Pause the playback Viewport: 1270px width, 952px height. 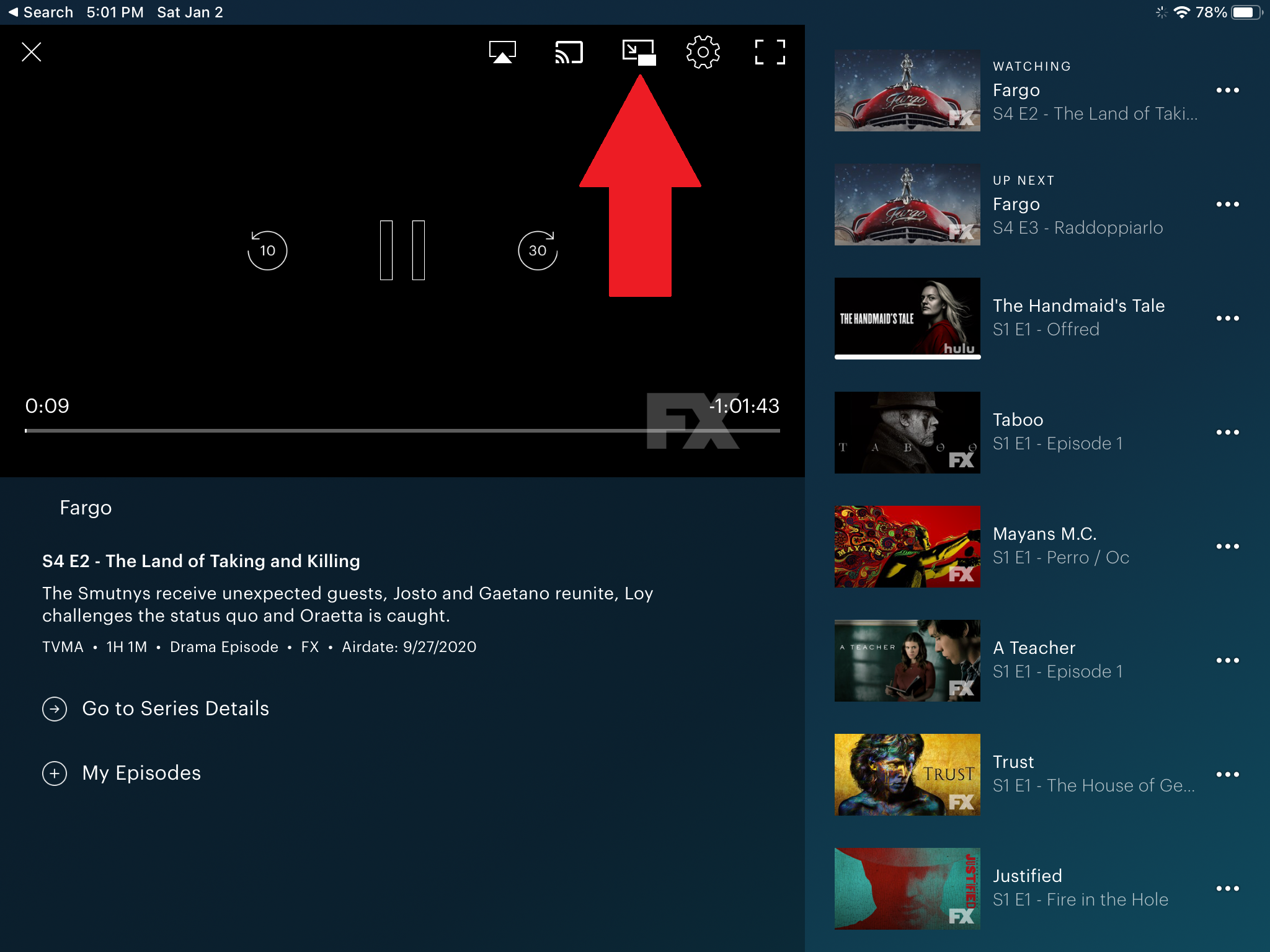coord(402,250)
